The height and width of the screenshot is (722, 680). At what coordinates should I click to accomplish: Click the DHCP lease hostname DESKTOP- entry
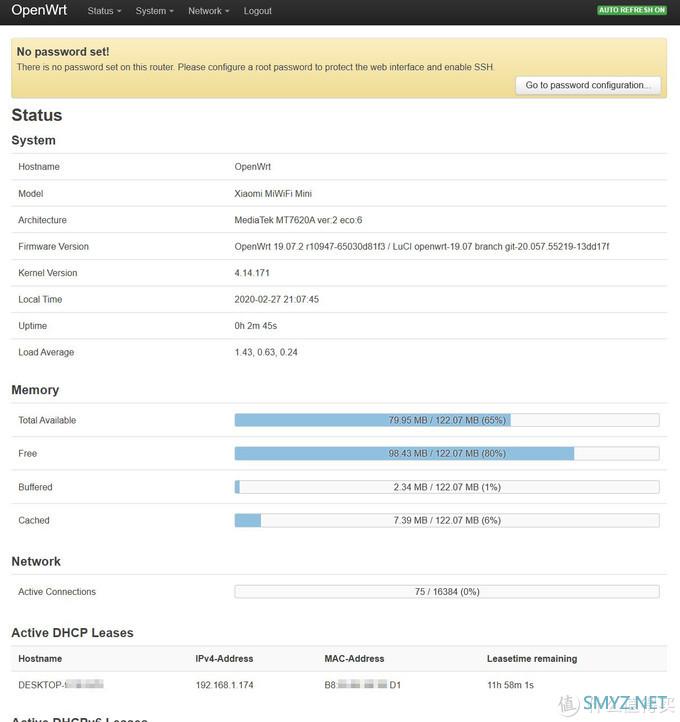click(60, 685)
